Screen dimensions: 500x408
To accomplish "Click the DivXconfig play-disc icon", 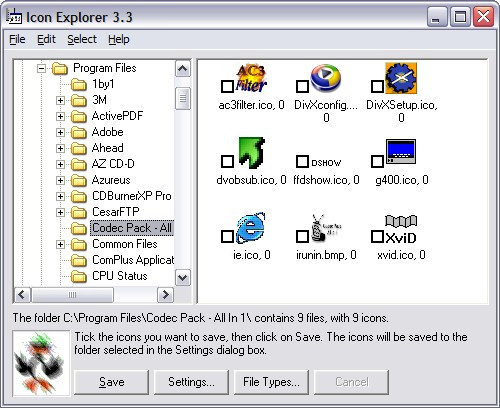I will (x=326, y=78).
